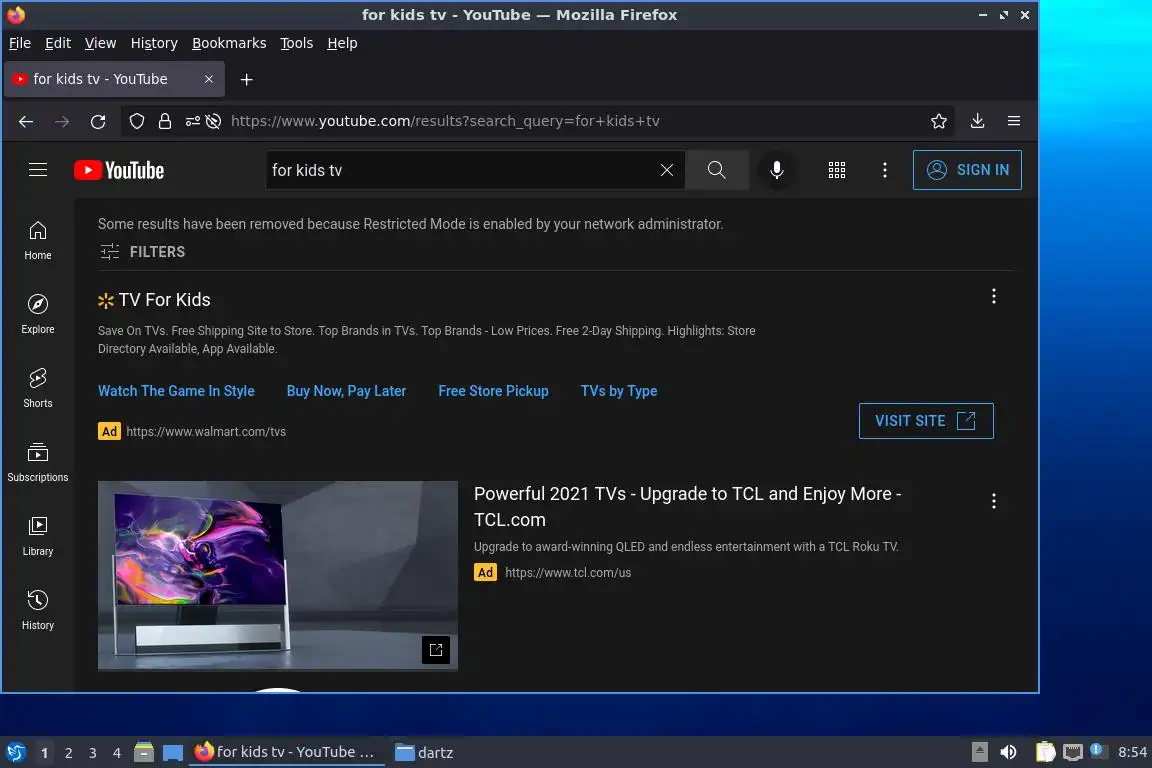Open the YouTube apps grid icon
The image size is (1152, 768).
[x=837, y=170]
